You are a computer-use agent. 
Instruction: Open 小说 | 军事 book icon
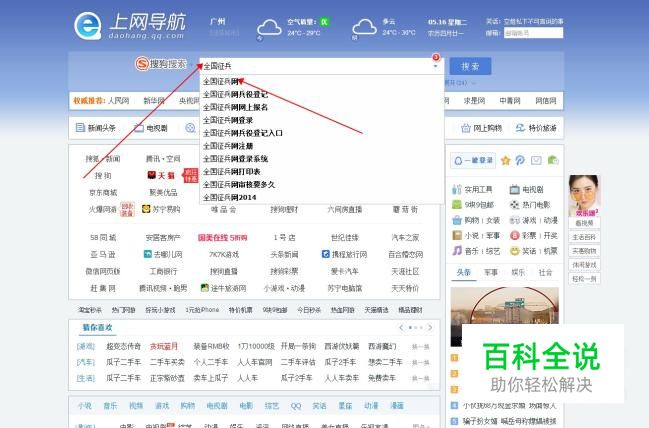click(x=457, y=236)
